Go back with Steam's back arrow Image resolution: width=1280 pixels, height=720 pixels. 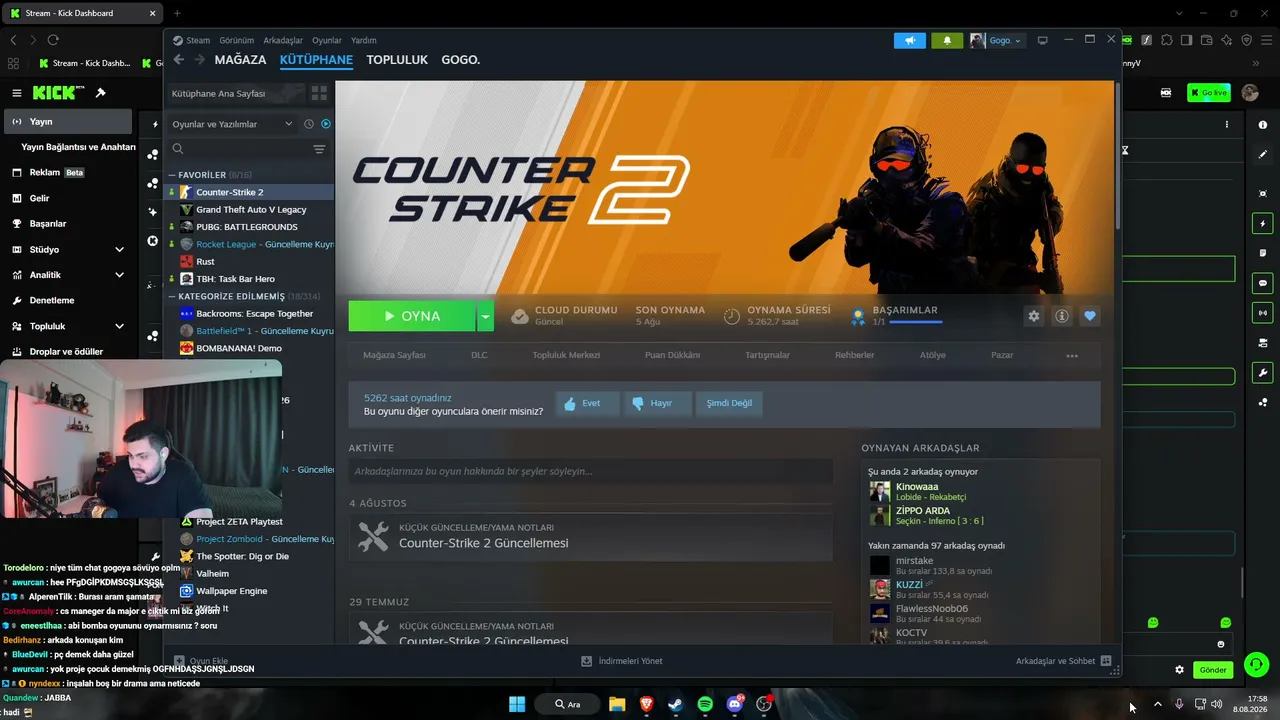coord(179,60)
